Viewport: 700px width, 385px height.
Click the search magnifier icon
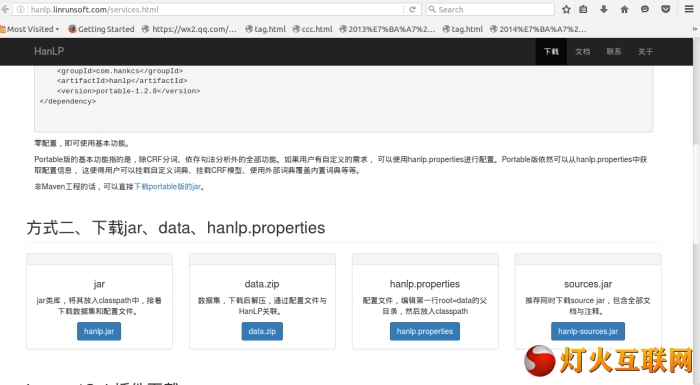(432, 9)
